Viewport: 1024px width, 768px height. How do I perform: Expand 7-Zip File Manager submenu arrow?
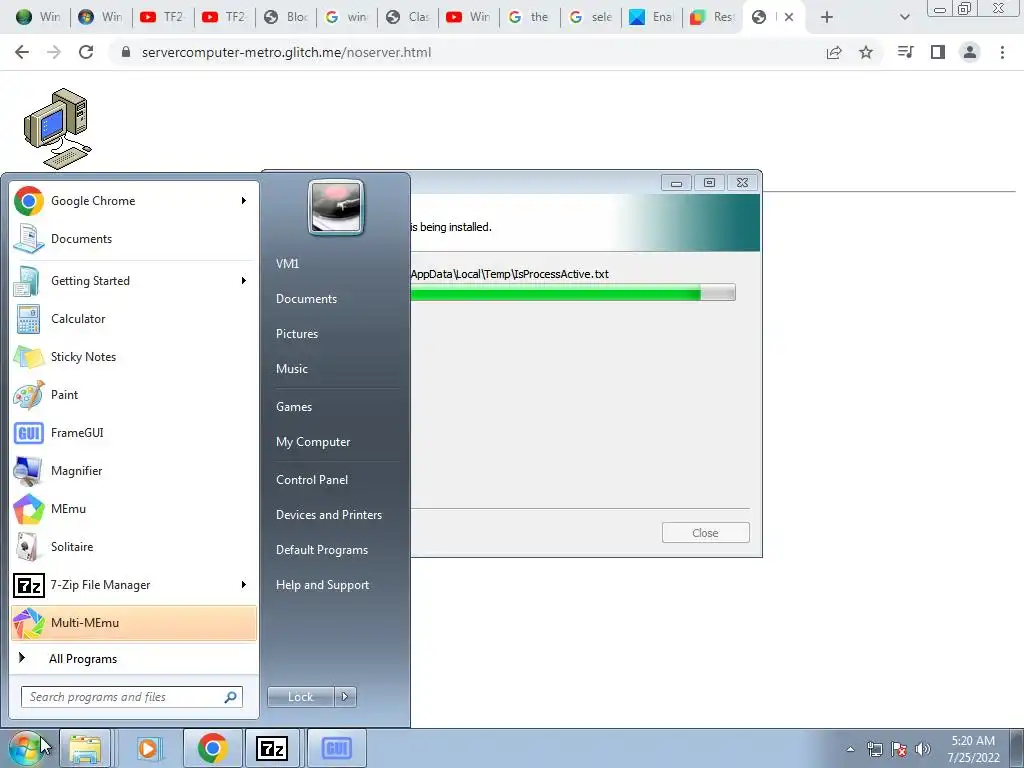(244, 584)
